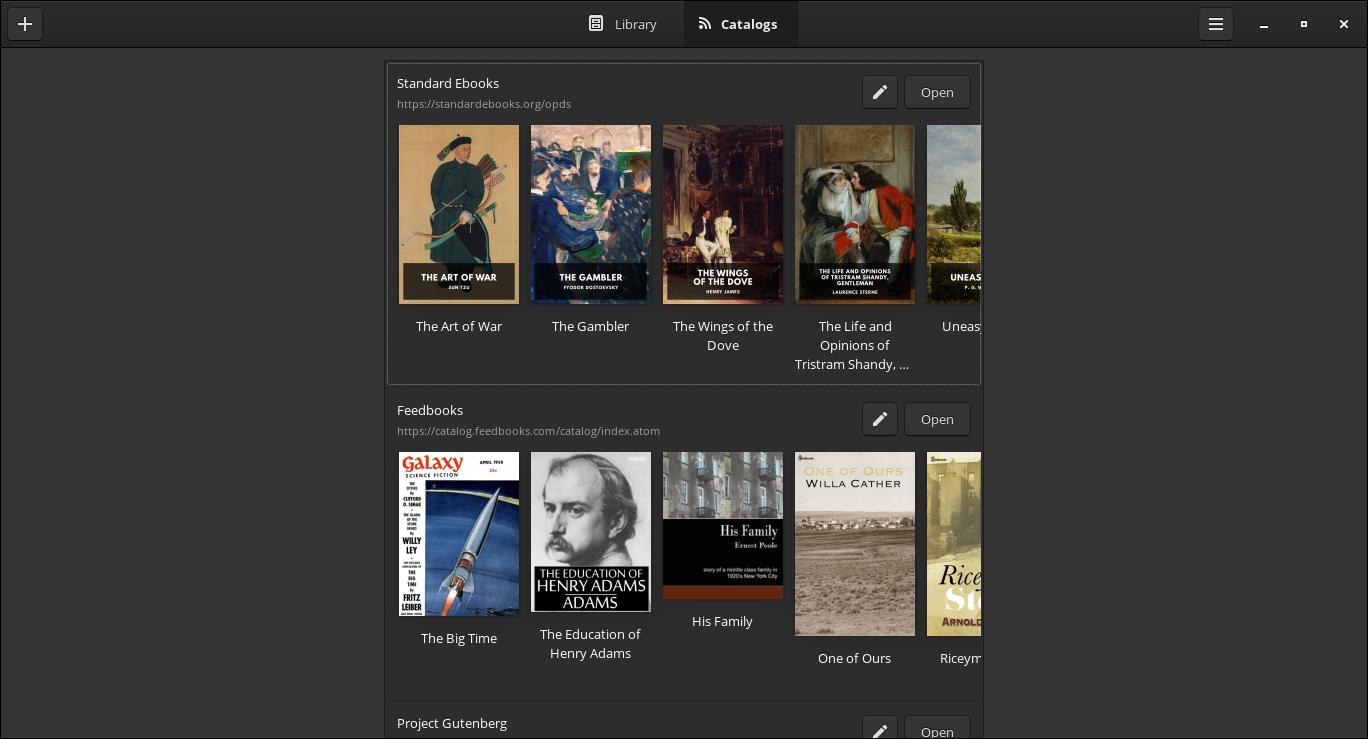
Task: Click 'The Gambler' title text
Action: coord(591,326)
